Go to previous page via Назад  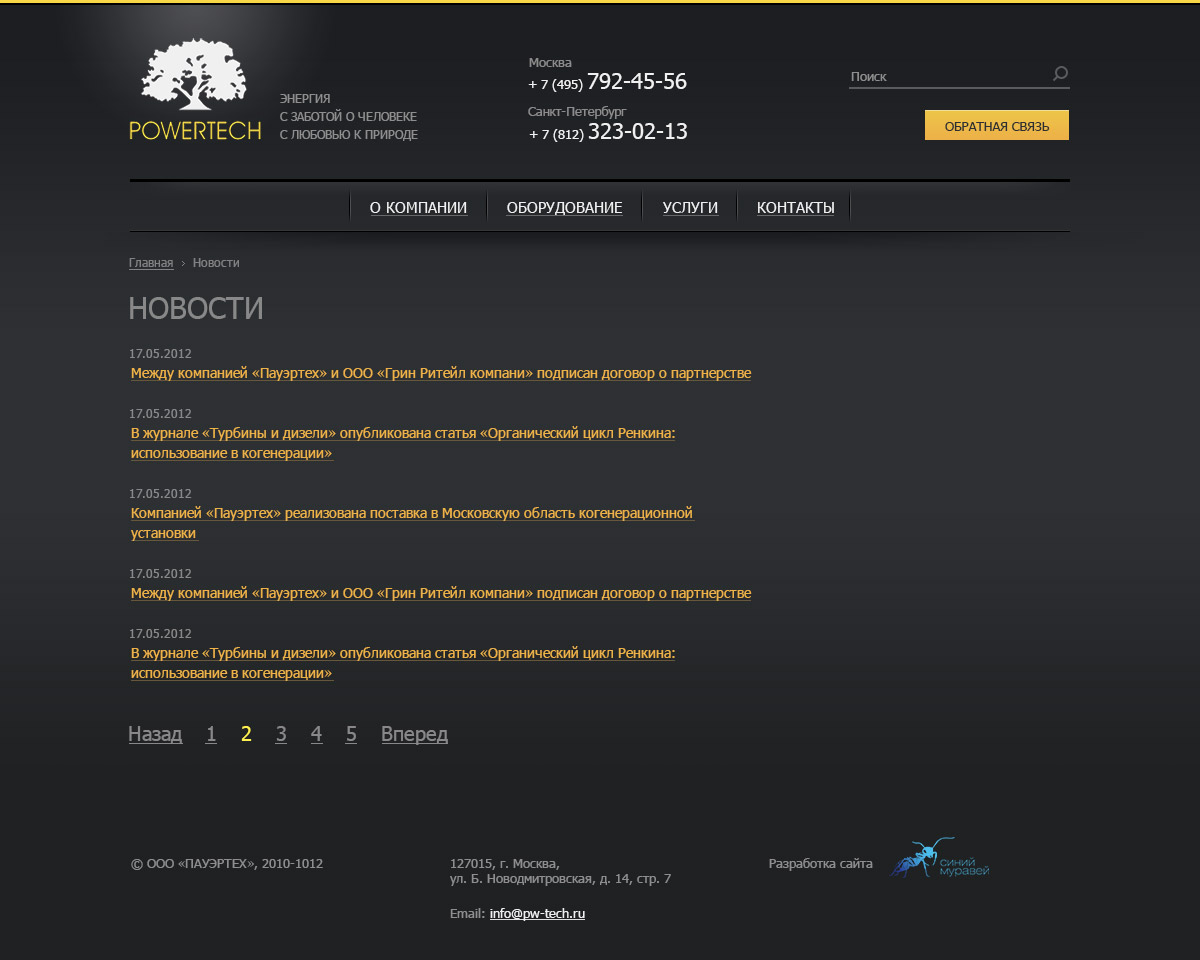(155, 734)
